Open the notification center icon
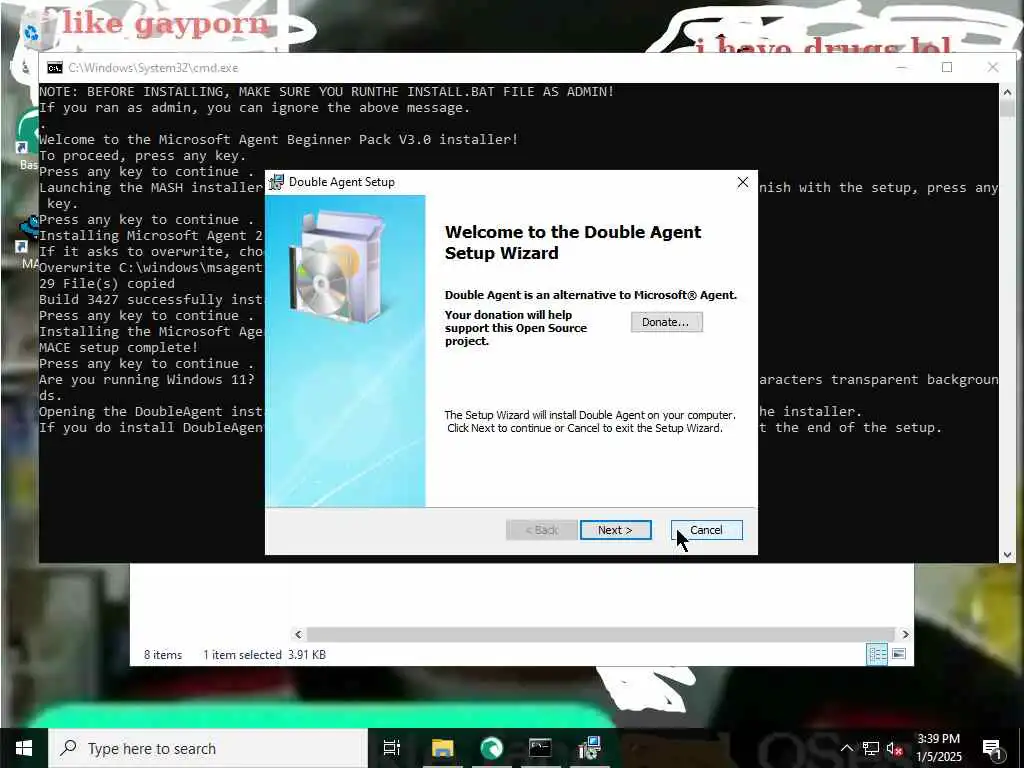Viewport: 1024px width, 768px height. [993, 748]
